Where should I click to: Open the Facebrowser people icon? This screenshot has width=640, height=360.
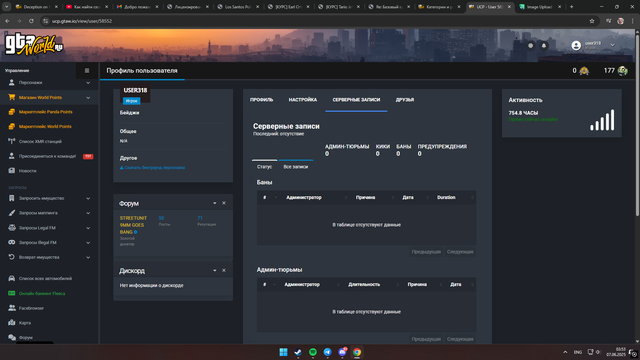[11, 308]
